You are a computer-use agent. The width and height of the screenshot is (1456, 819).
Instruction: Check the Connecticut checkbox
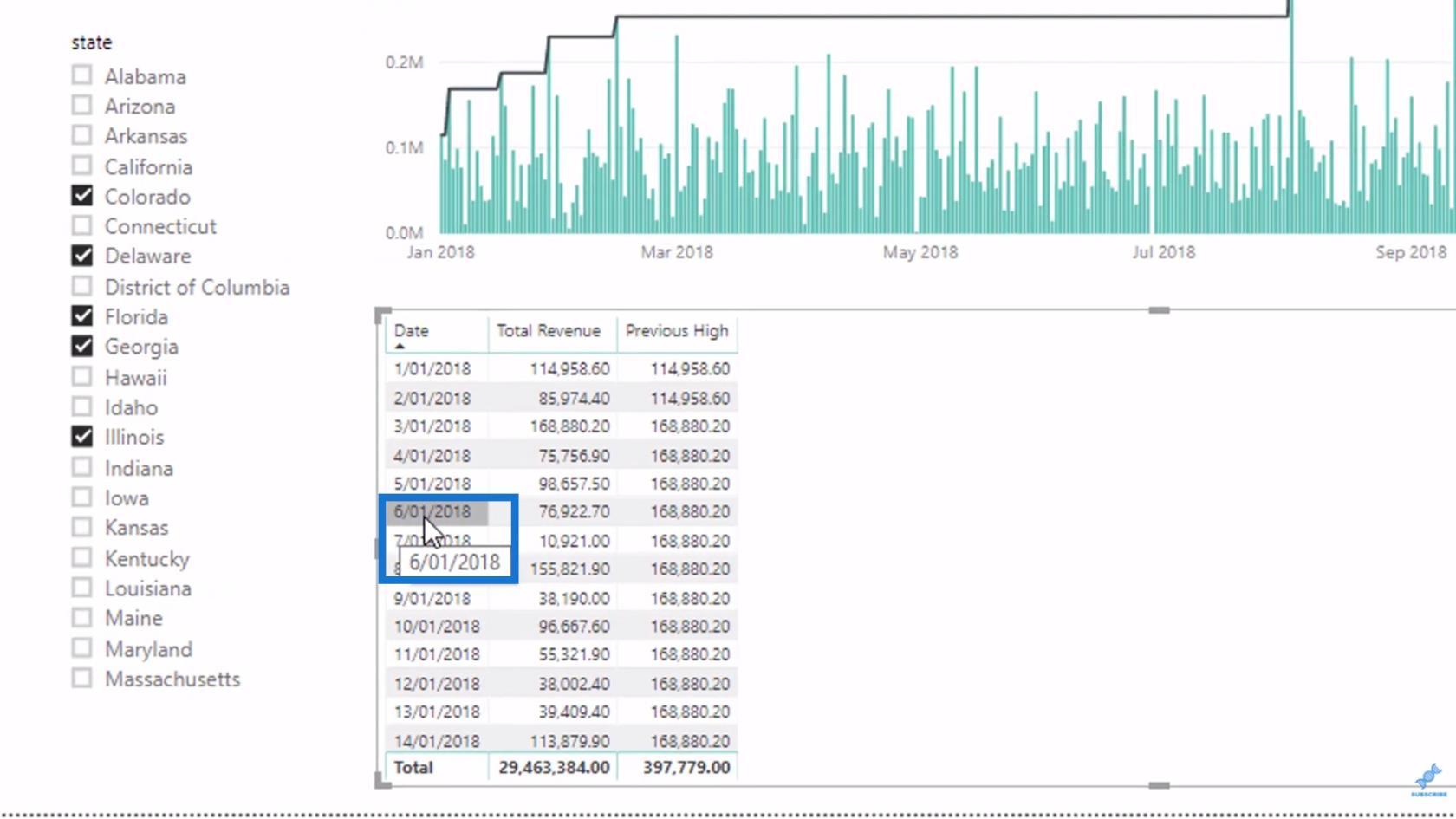coord(81,225)
